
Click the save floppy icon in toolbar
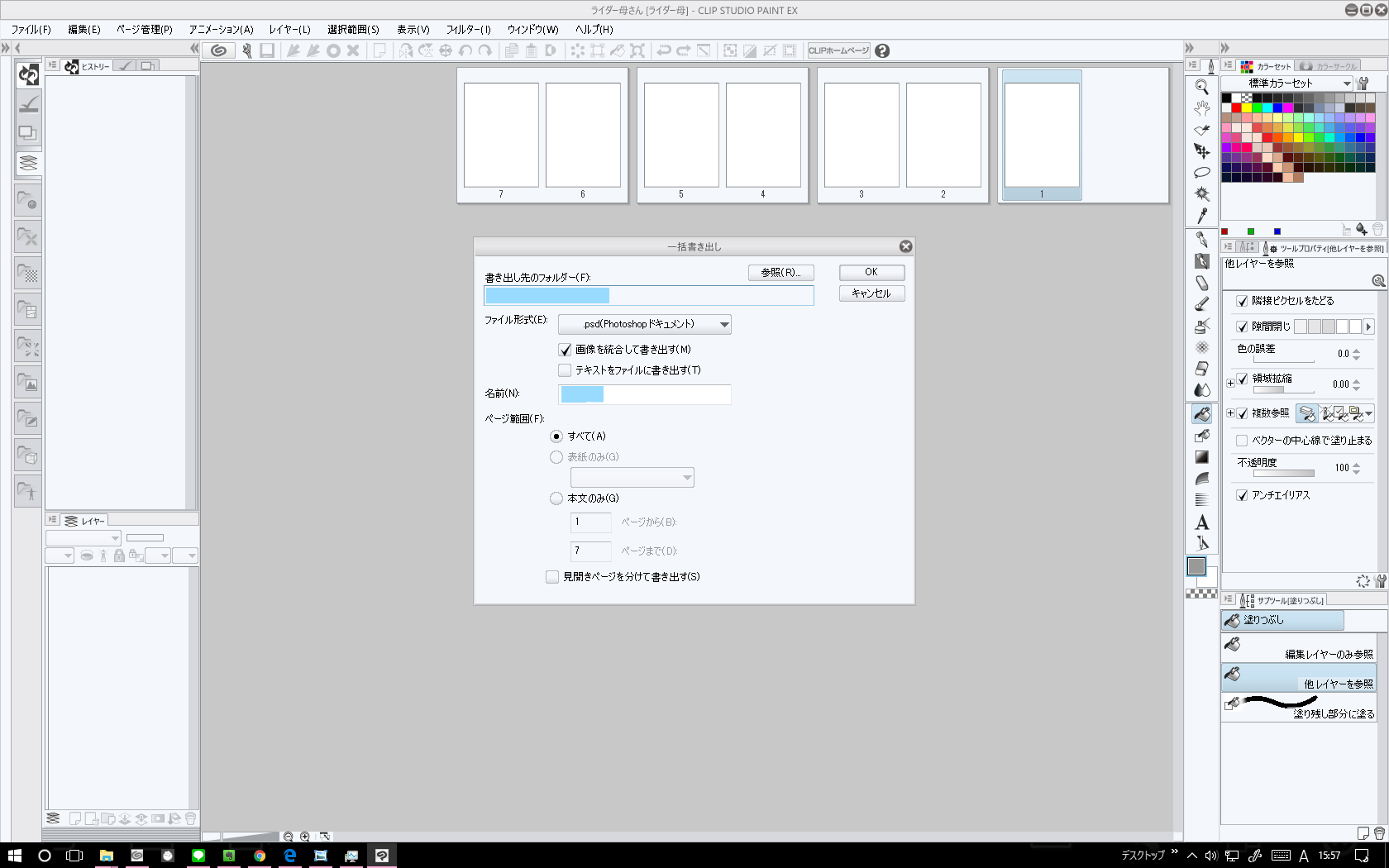click(x=266, y=50)
